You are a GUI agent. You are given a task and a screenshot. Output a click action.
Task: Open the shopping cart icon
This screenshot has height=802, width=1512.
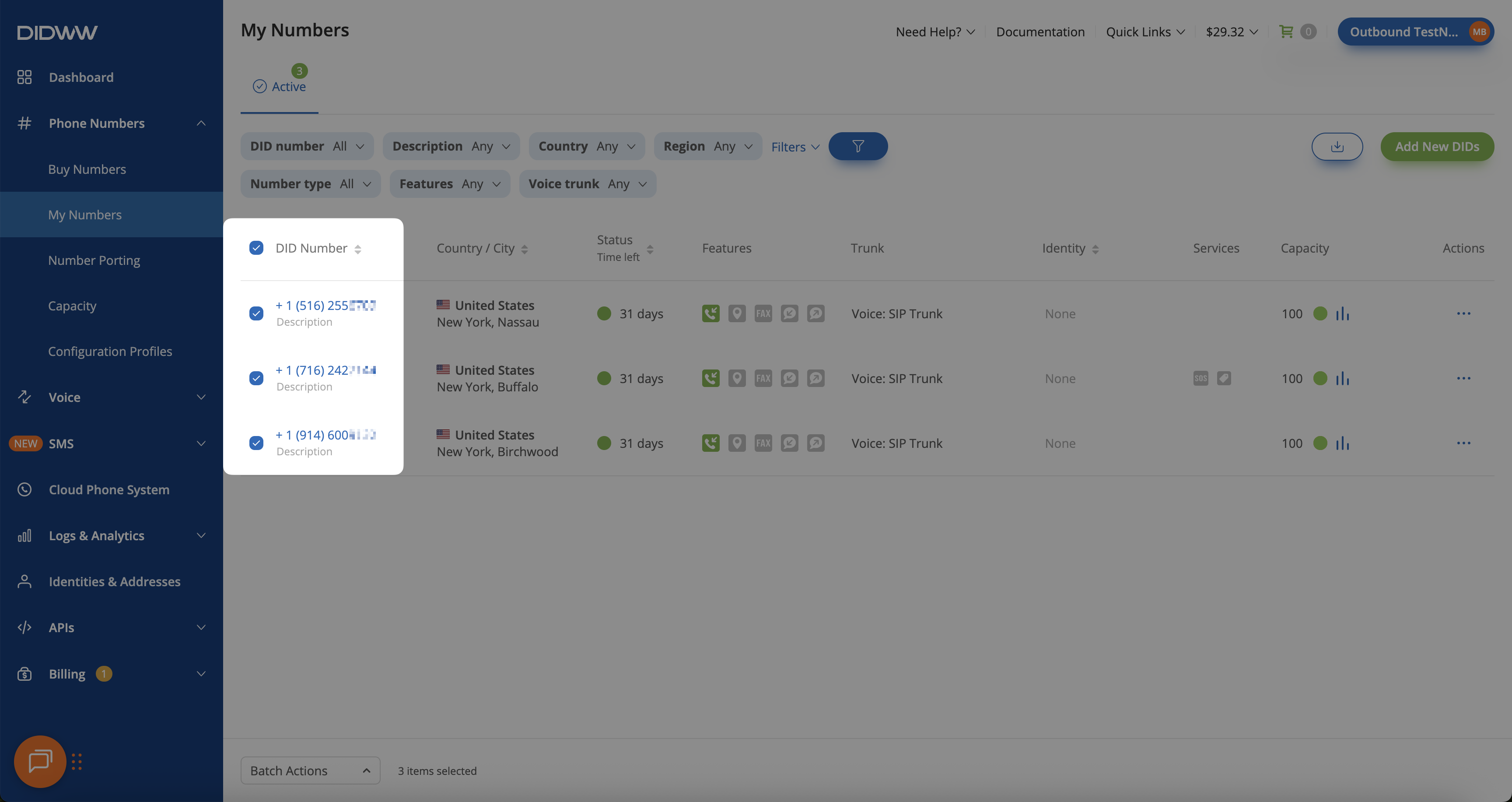point(1285,32)
